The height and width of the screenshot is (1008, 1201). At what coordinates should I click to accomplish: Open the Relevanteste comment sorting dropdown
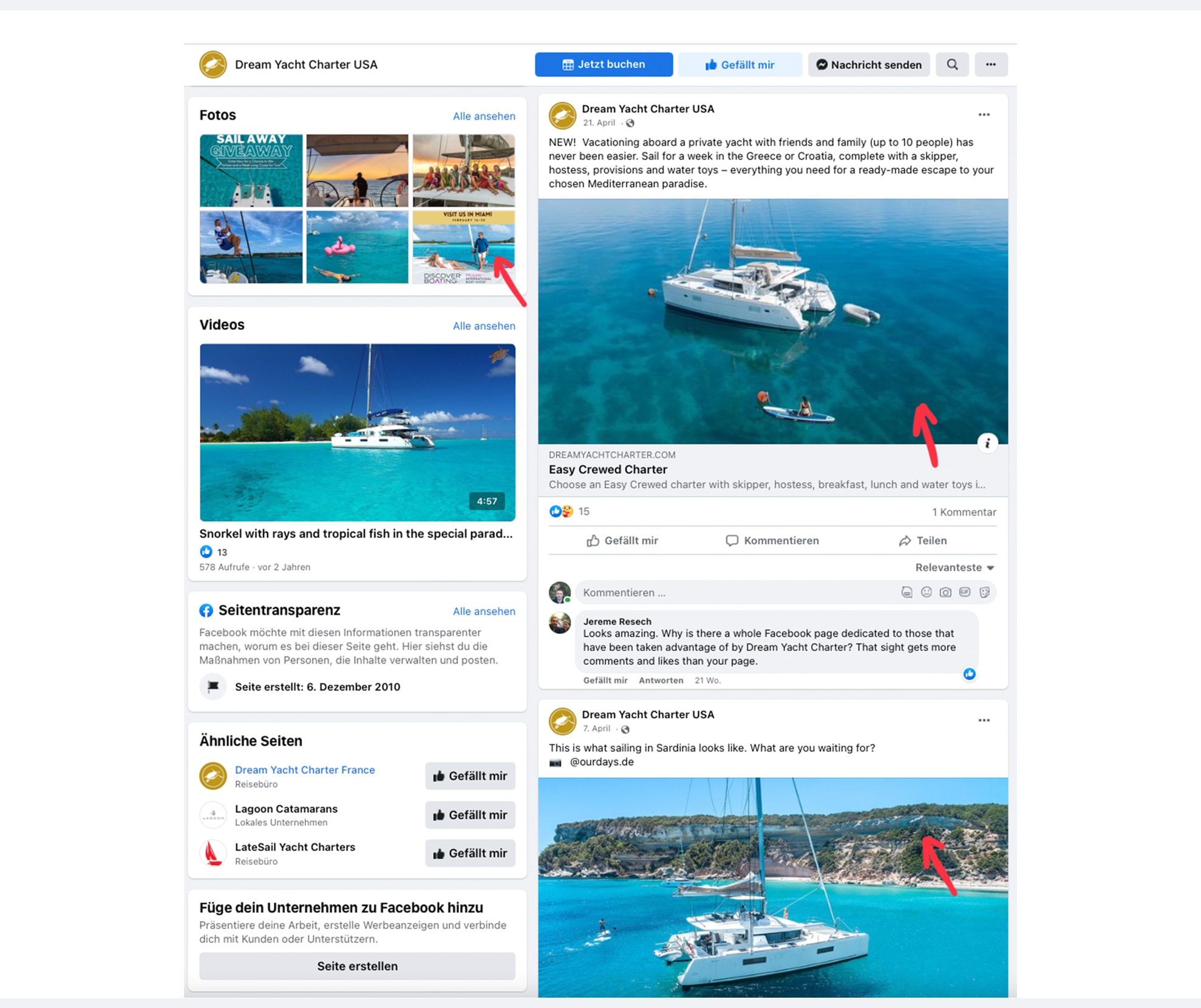tap(954, 567)
